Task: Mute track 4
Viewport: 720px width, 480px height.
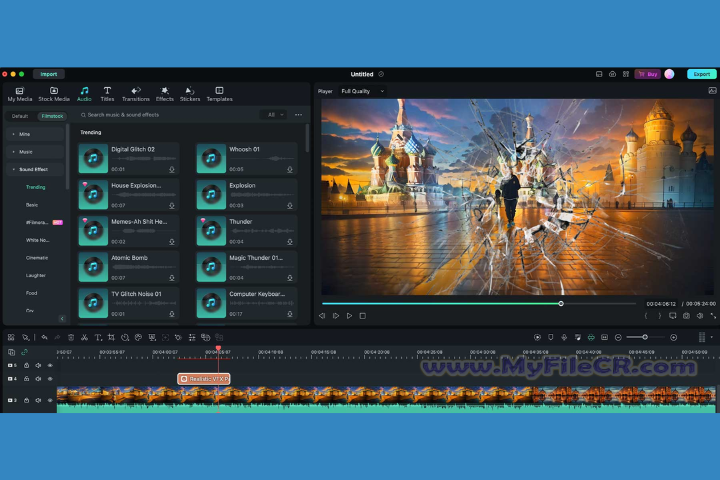Action: tap(39, 379)
